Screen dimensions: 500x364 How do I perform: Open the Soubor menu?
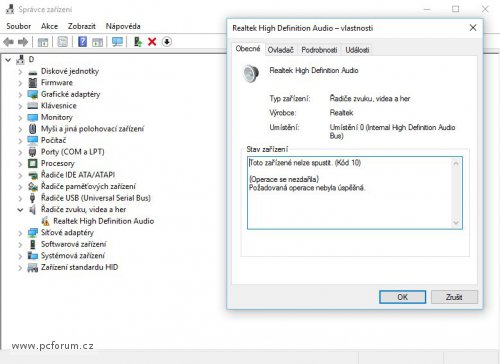tap(19, 26)
